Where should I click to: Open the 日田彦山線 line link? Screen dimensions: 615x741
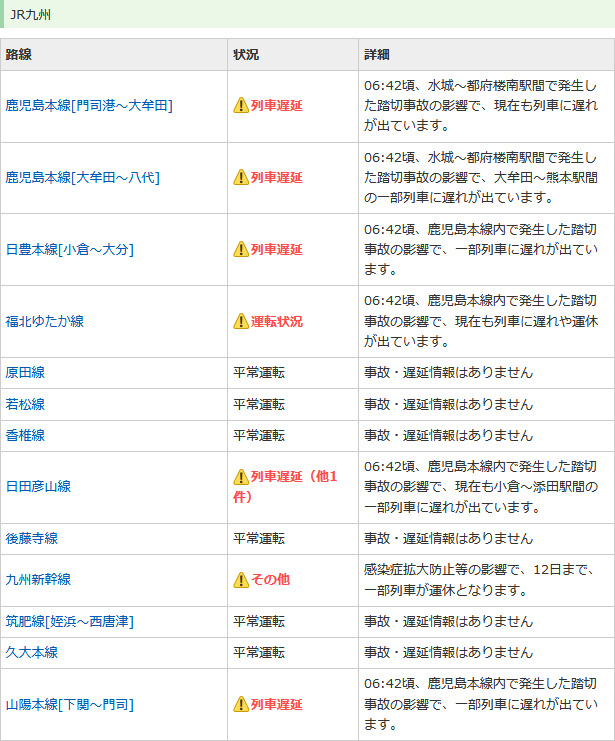pyautogui.click(x=38, y=486)
